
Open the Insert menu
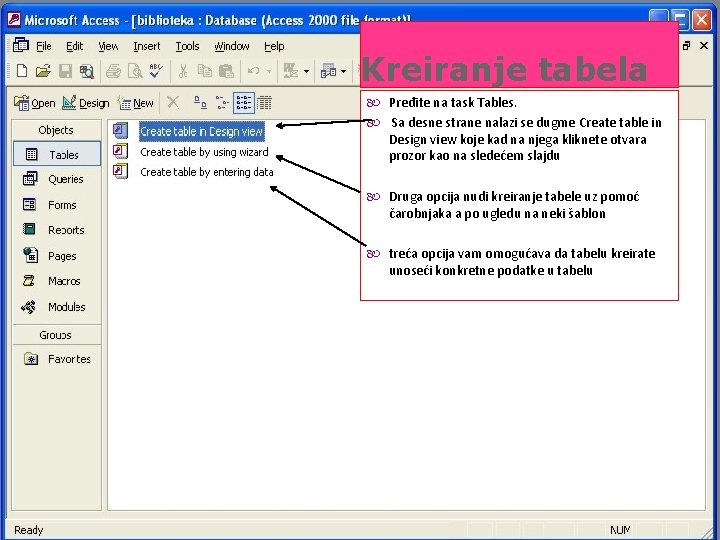(x=146, y=46)
